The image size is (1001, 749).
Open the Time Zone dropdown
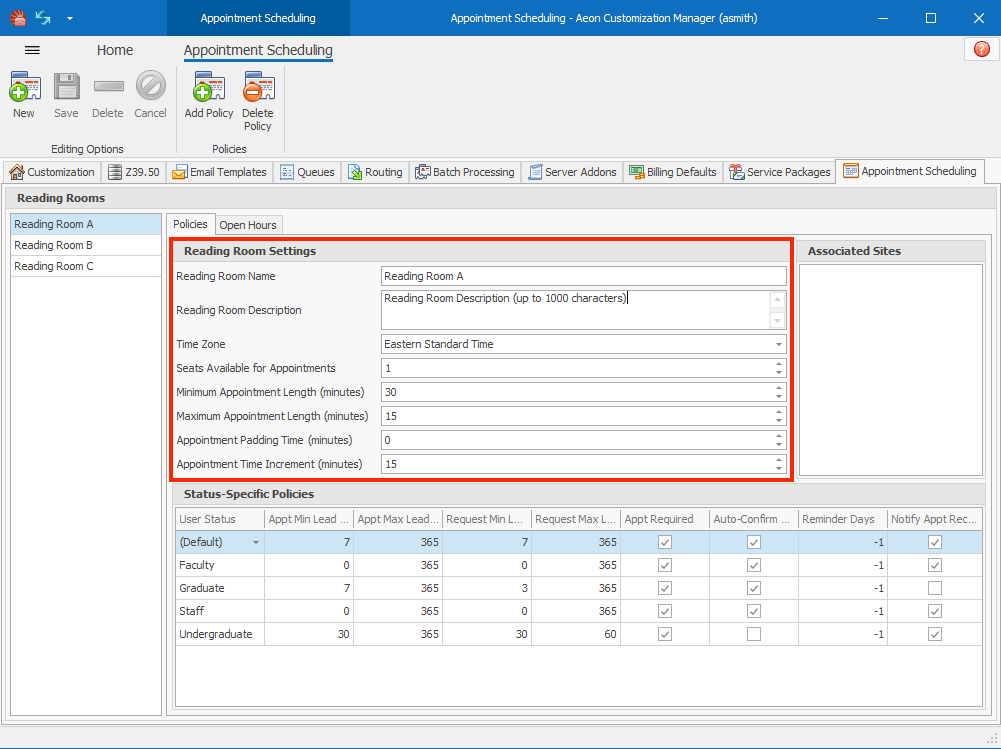tap(779, 344)
